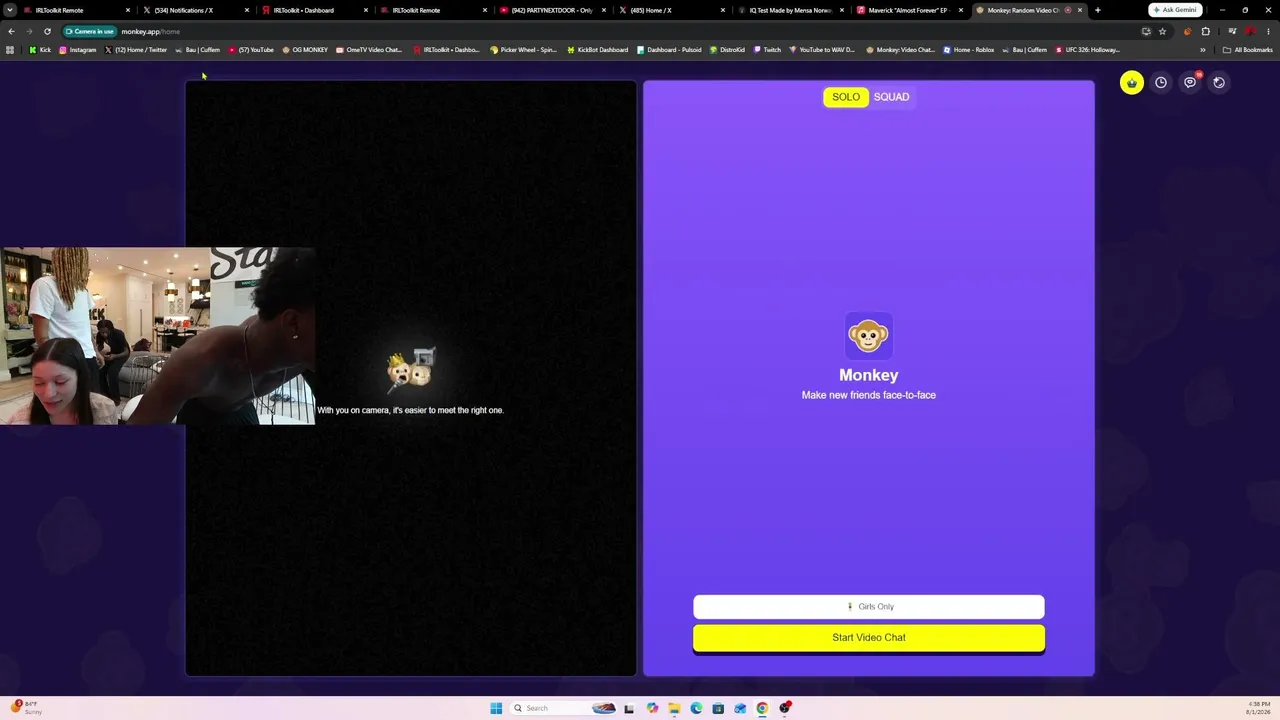Click the Monkey logo above the app name
The image size is (1280, 720).
pos(868,336)
